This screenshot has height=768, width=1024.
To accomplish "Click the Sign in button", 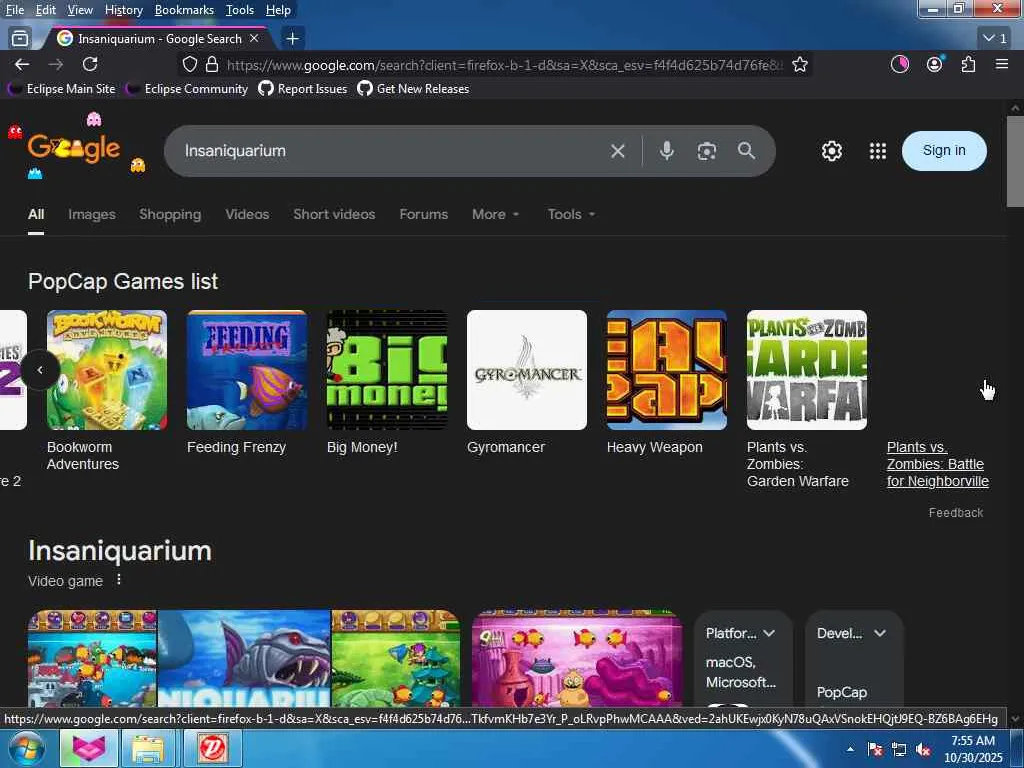I will point(944,151).
